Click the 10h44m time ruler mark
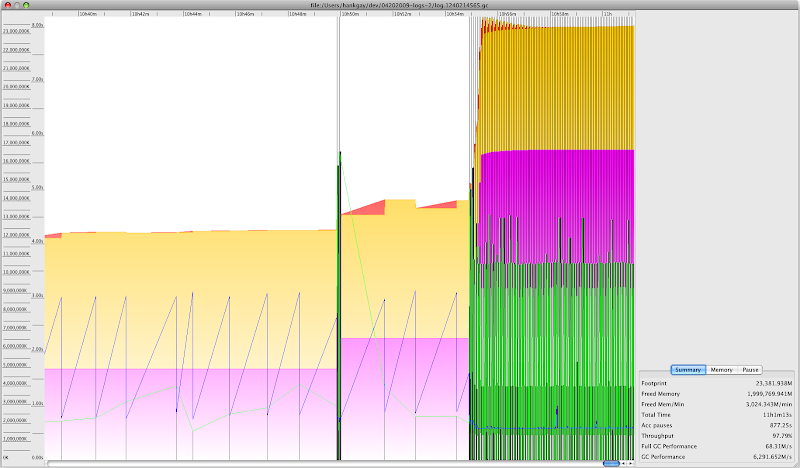Viewport: 800px width, 468px height. coord(193,15)
